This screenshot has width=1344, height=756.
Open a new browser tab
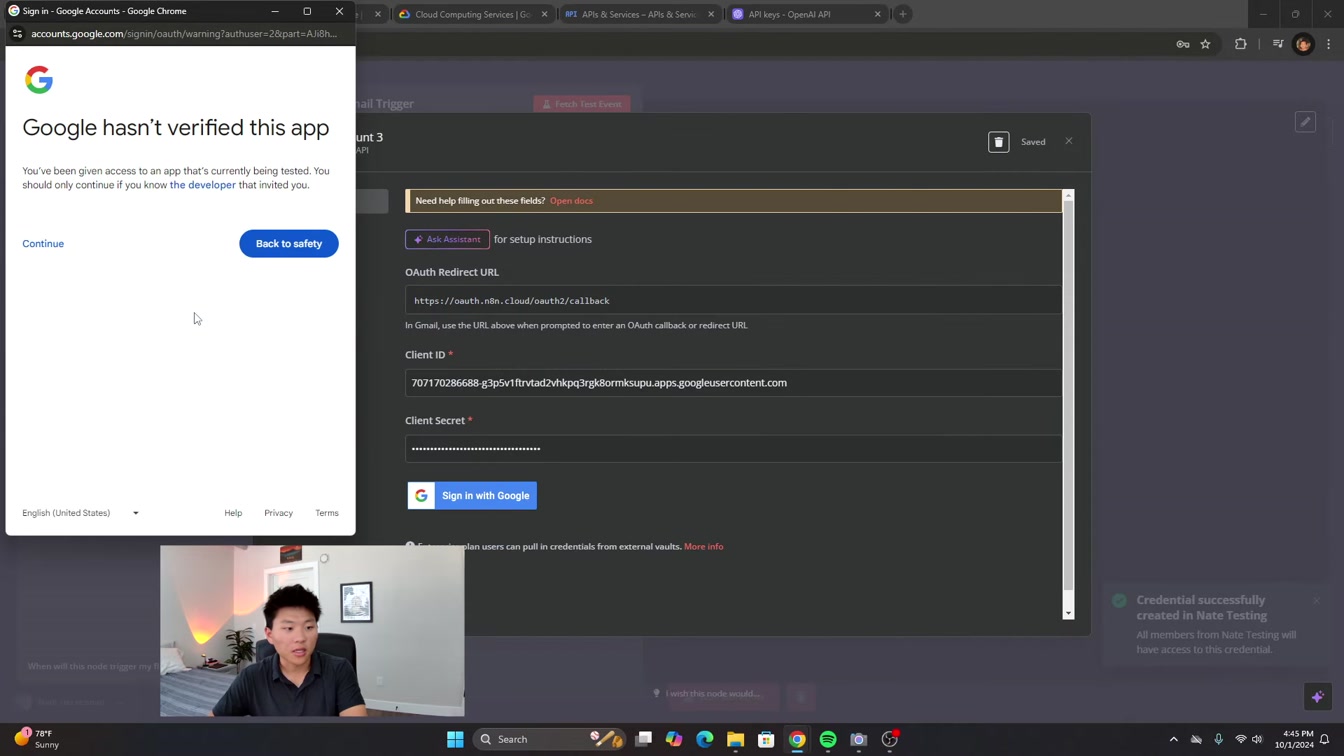(903, 14)
